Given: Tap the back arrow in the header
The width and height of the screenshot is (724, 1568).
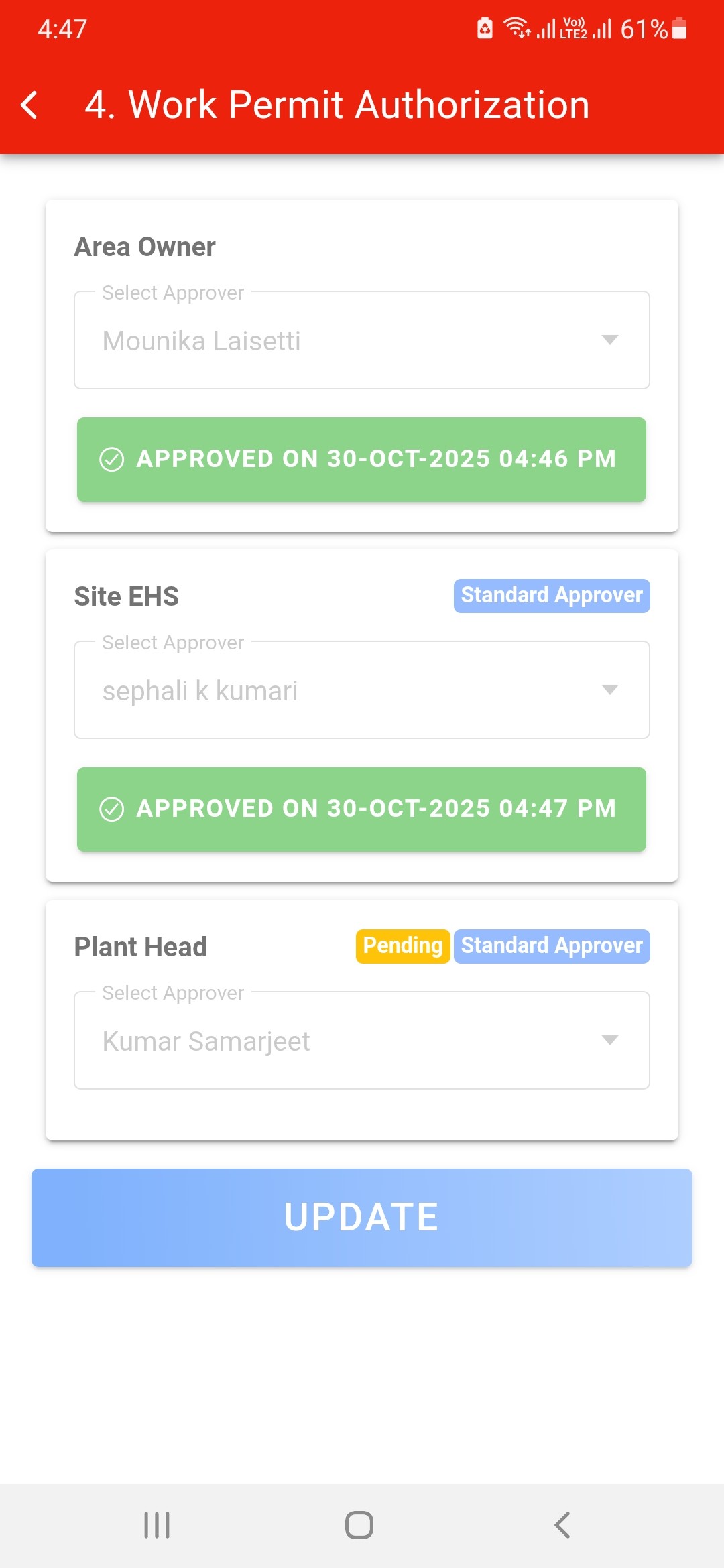Looking at the screenshot, I should (x=29, y=105).
